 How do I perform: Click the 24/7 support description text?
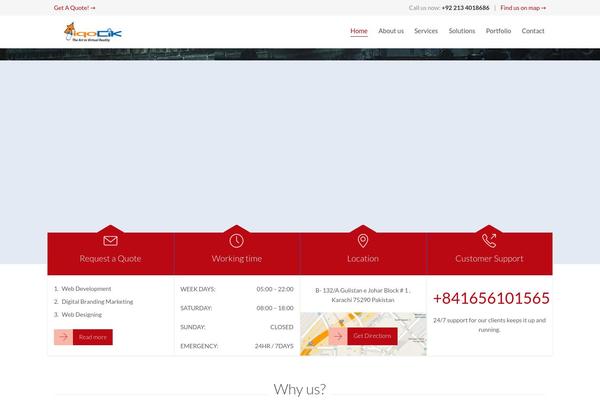tap(489, 325)
